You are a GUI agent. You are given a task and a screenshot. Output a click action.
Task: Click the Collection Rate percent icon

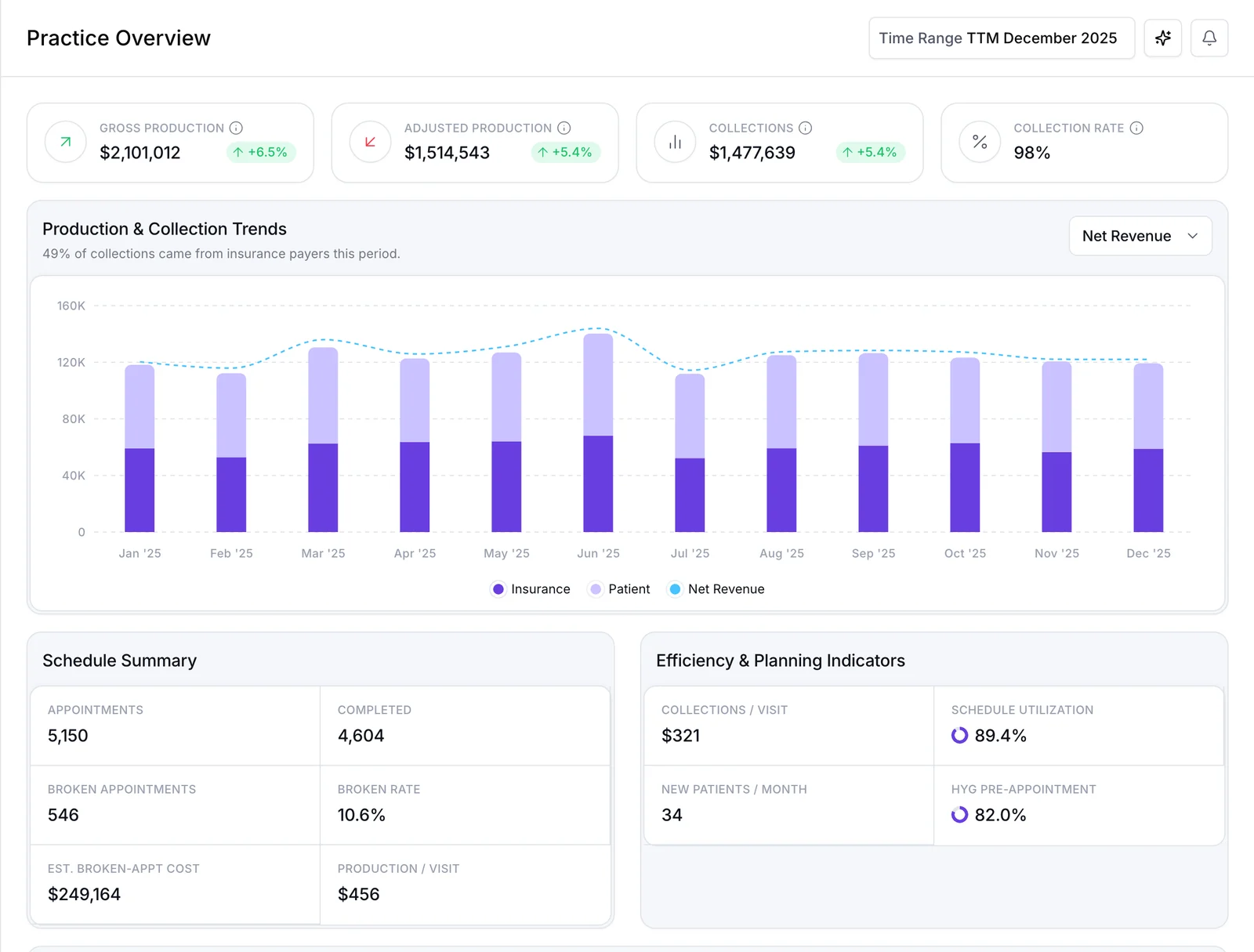[x=980, y=142]
